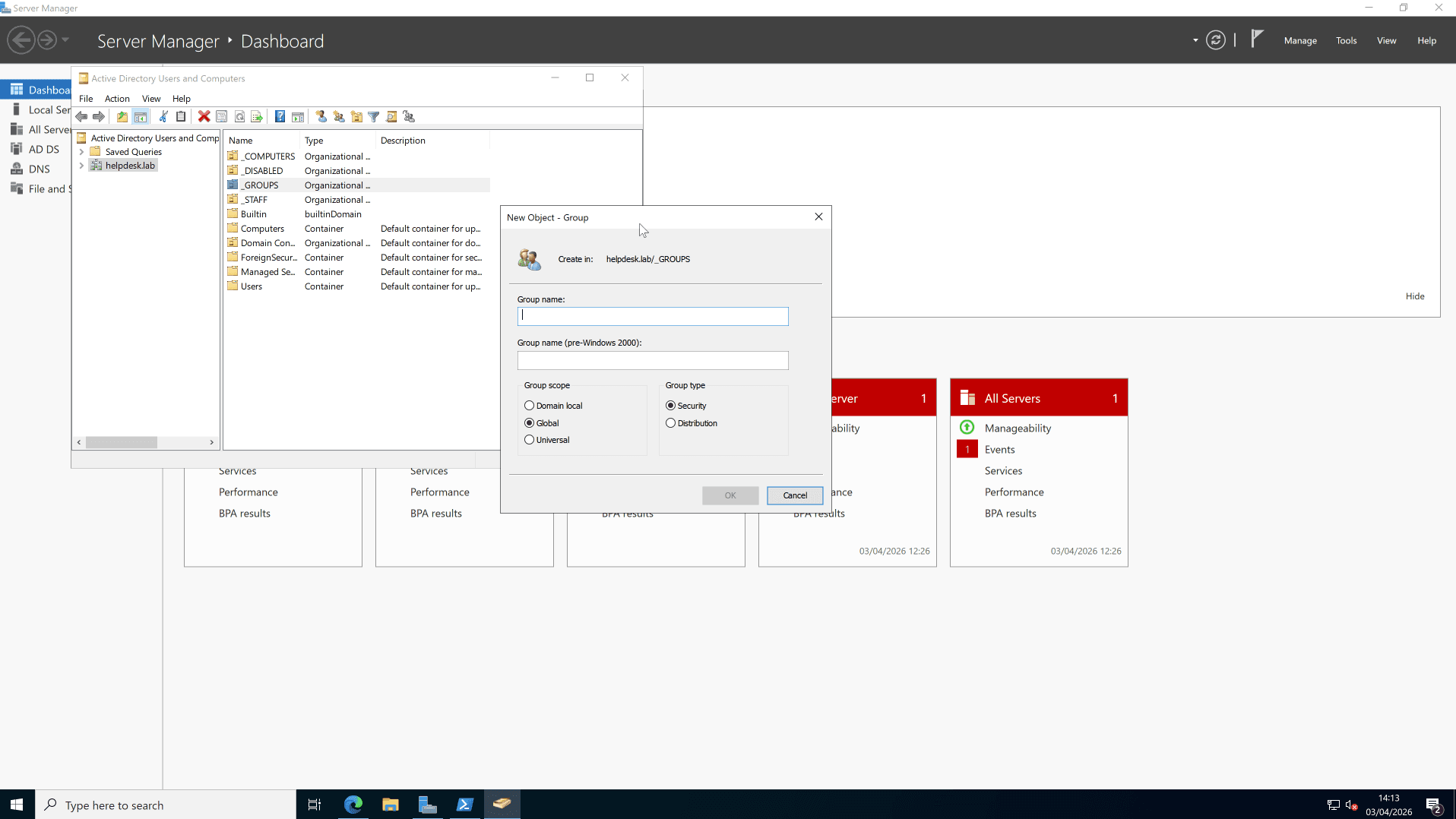Open Server Manager notifications flag icon
Viewport: 1456px width, 819px height.
[x=1257, y=40]
